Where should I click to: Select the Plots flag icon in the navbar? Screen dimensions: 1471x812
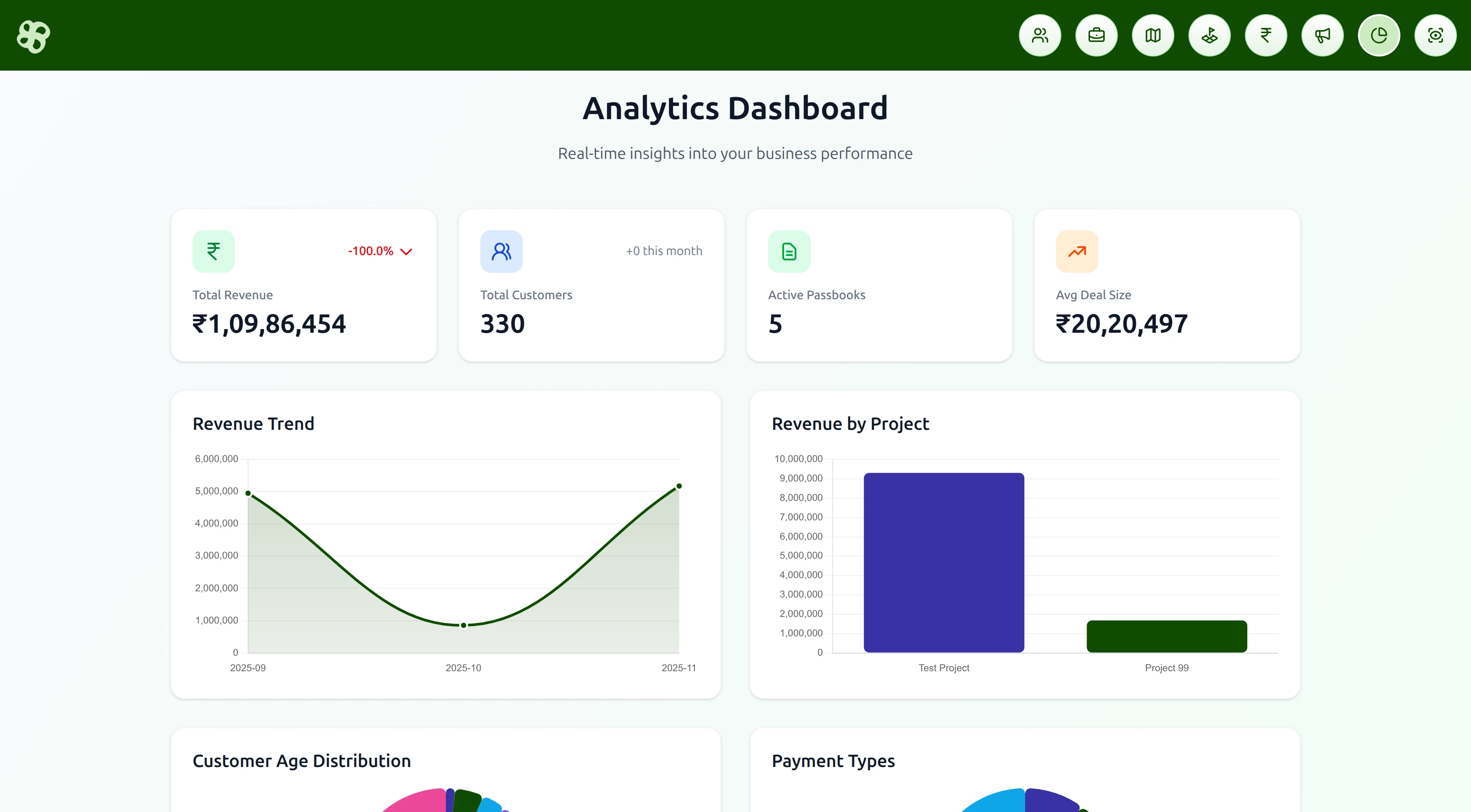pos(1209,35)
